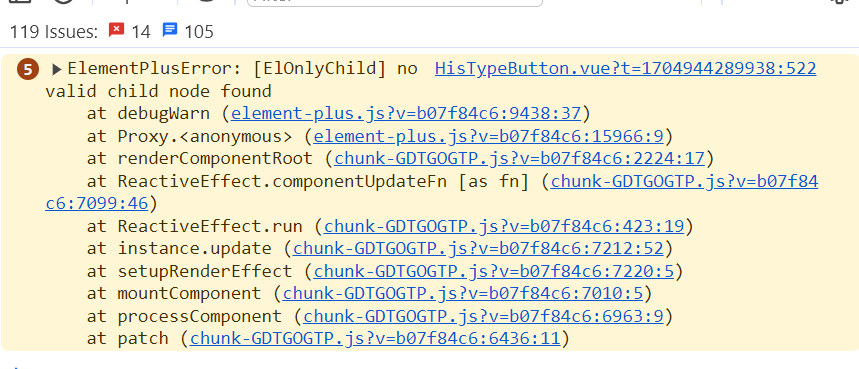The height and width of the screenshot is (369, 859).
Task: Click the 119 Issues label
Action: (x=54, y=32)
